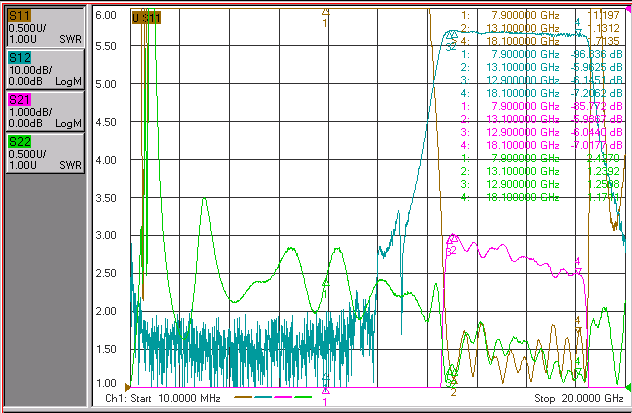
Task: Select the S21 trace status button
Action: click(45, 111)
